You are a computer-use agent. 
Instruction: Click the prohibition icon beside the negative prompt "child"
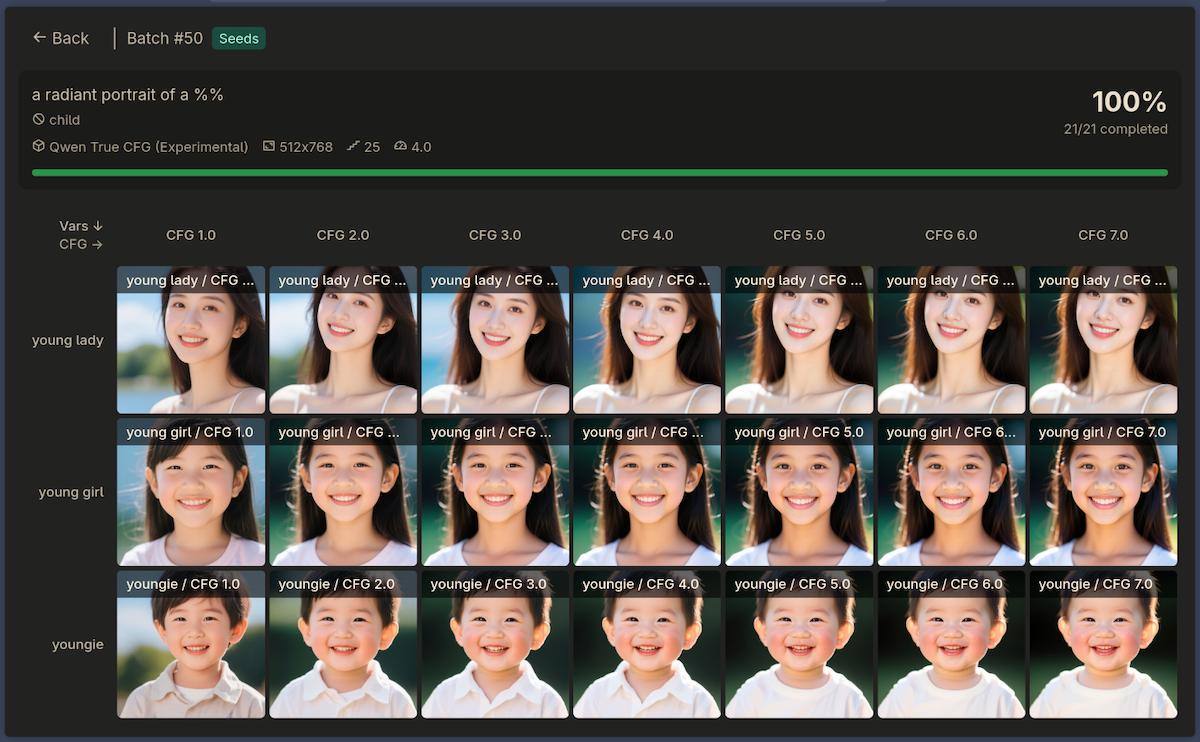40,120
